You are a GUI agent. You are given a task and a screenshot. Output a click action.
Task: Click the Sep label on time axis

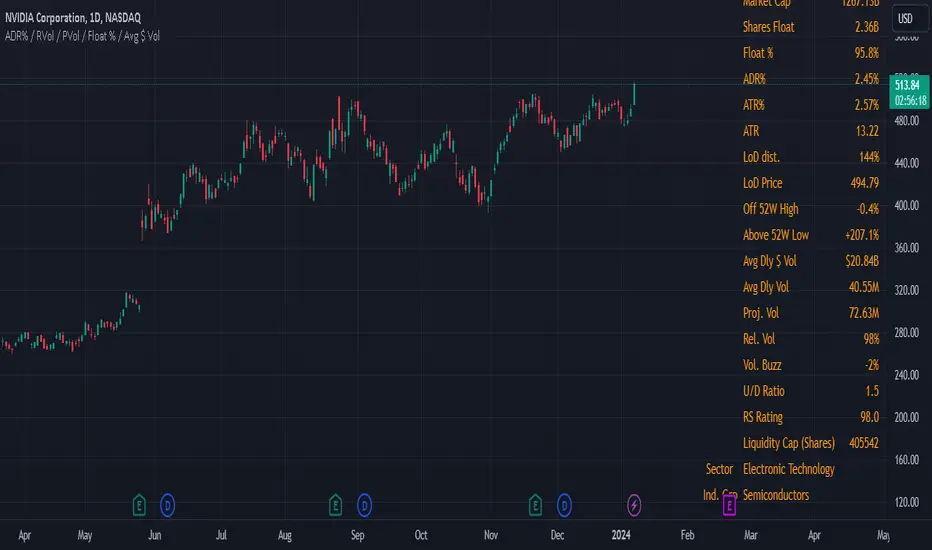coord(358,535)
